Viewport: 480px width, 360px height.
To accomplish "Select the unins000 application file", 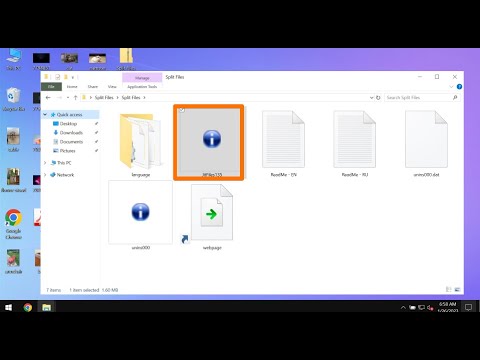I will click(x=141, y=215).
